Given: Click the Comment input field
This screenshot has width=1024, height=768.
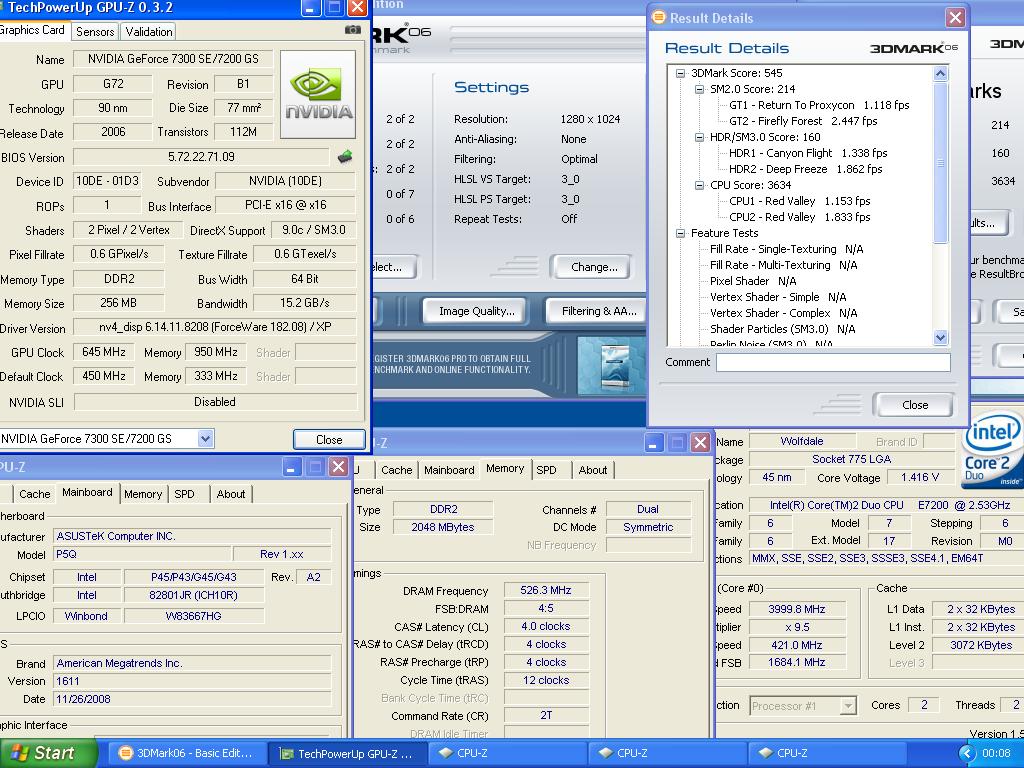Looking at the screenshot, I should 833,362.
